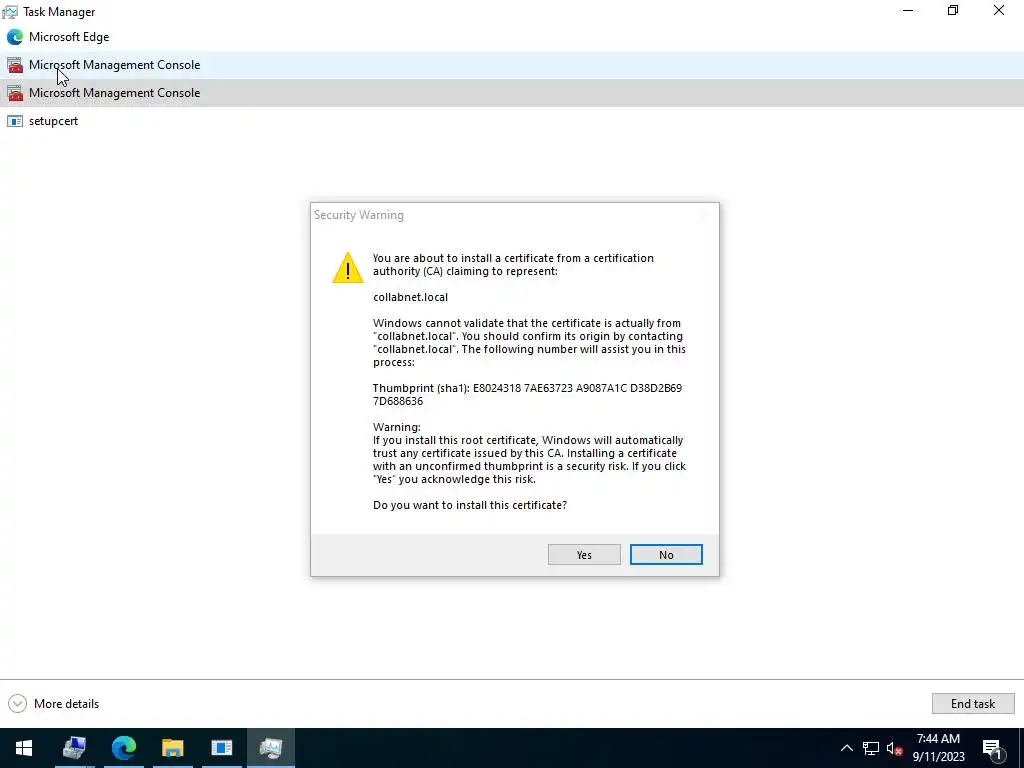
Task: Select the setupcert task row
Action: click(x=512, y=121)
